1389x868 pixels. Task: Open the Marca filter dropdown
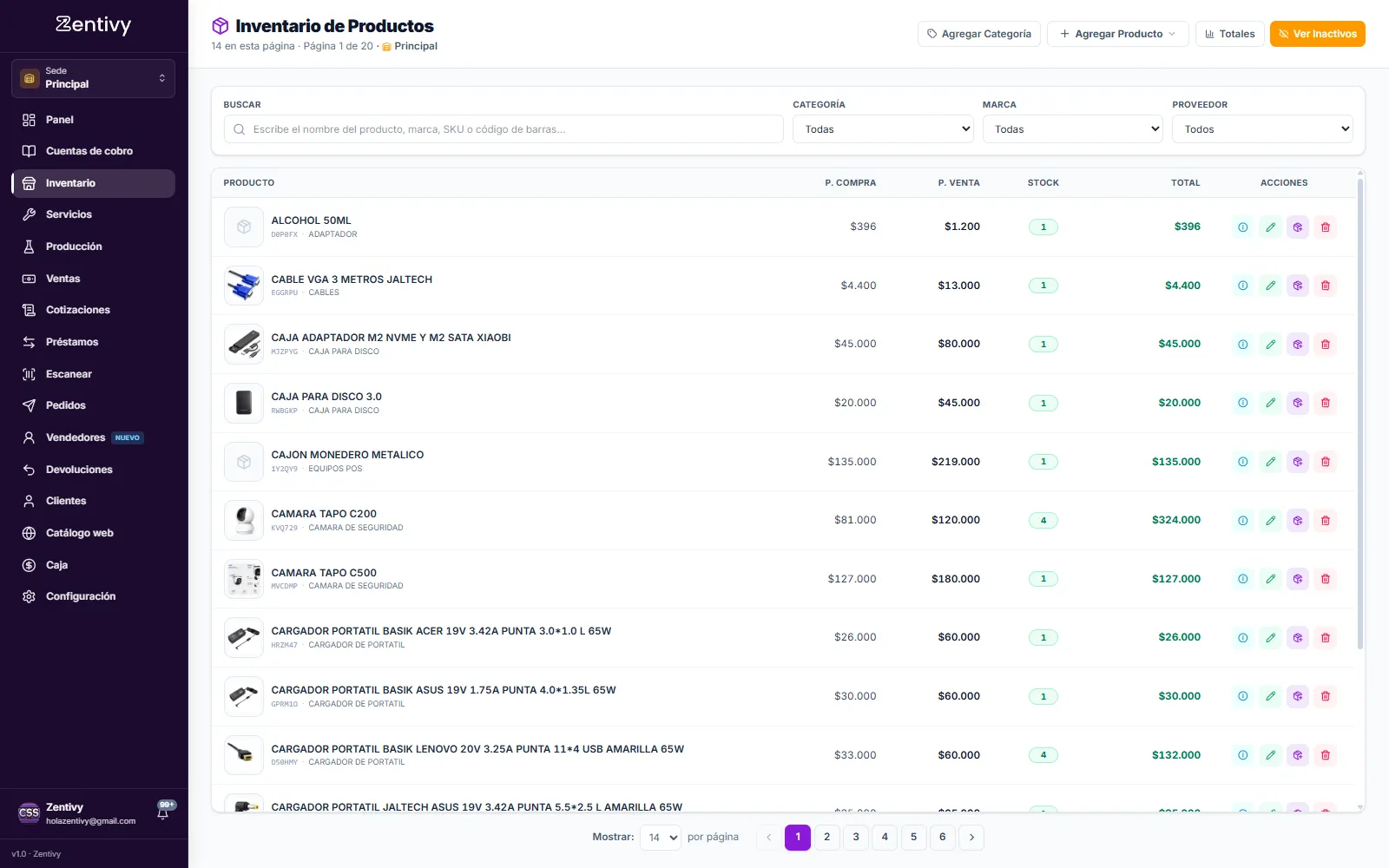tap(1072, 129)
